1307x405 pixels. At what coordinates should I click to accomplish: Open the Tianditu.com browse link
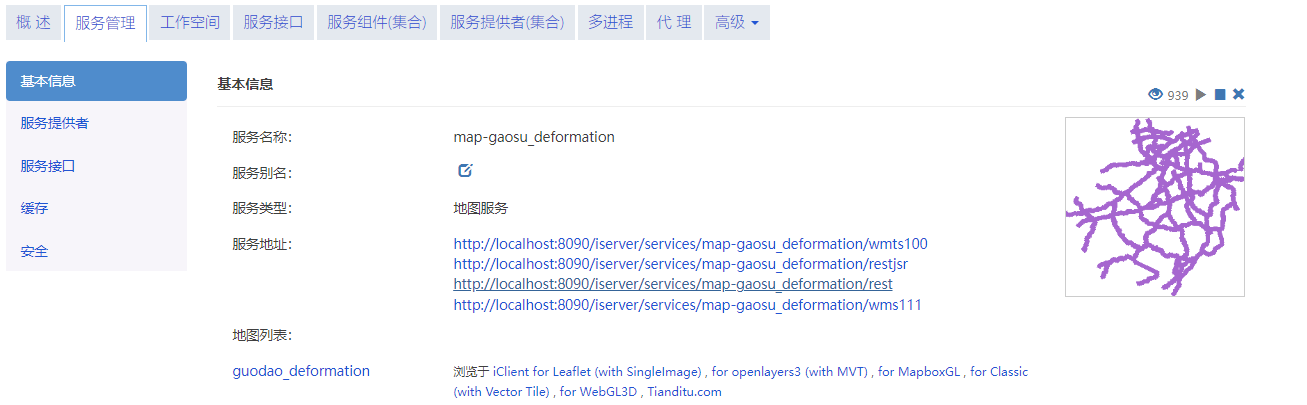(684, 392)
